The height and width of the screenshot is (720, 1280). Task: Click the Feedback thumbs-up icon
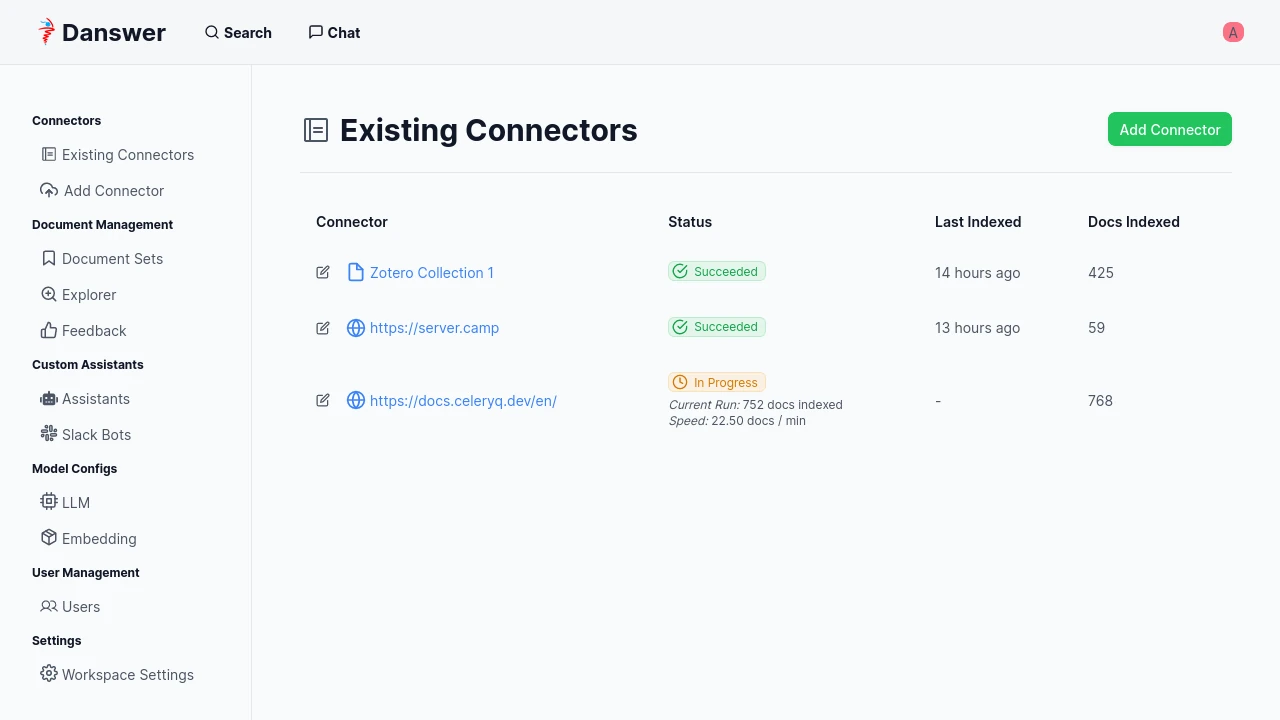49,330
